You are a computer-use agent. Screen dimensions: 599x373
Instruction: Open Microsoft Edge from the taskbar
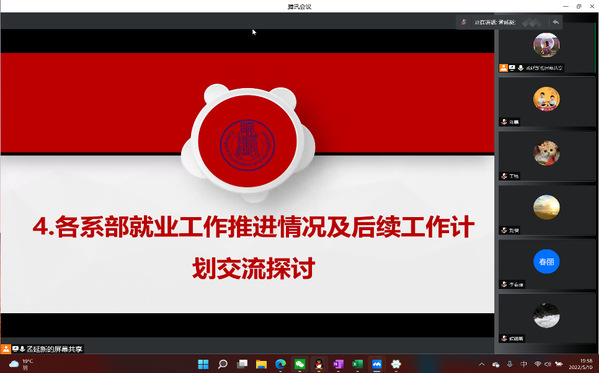(x=280, y=364)
